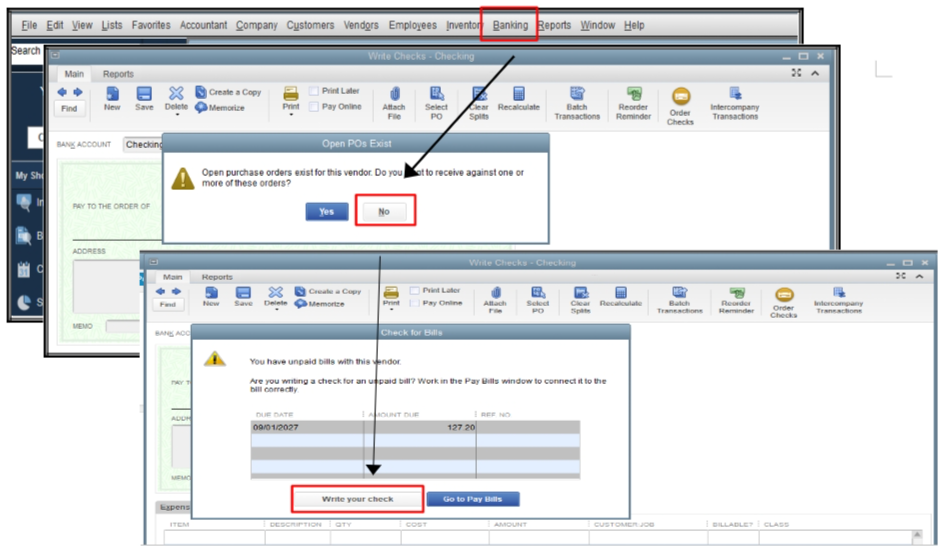The height and width of the screenshot is (558, 948).
Task: Click Create a Copy in front window
Action: click(328, 291)
